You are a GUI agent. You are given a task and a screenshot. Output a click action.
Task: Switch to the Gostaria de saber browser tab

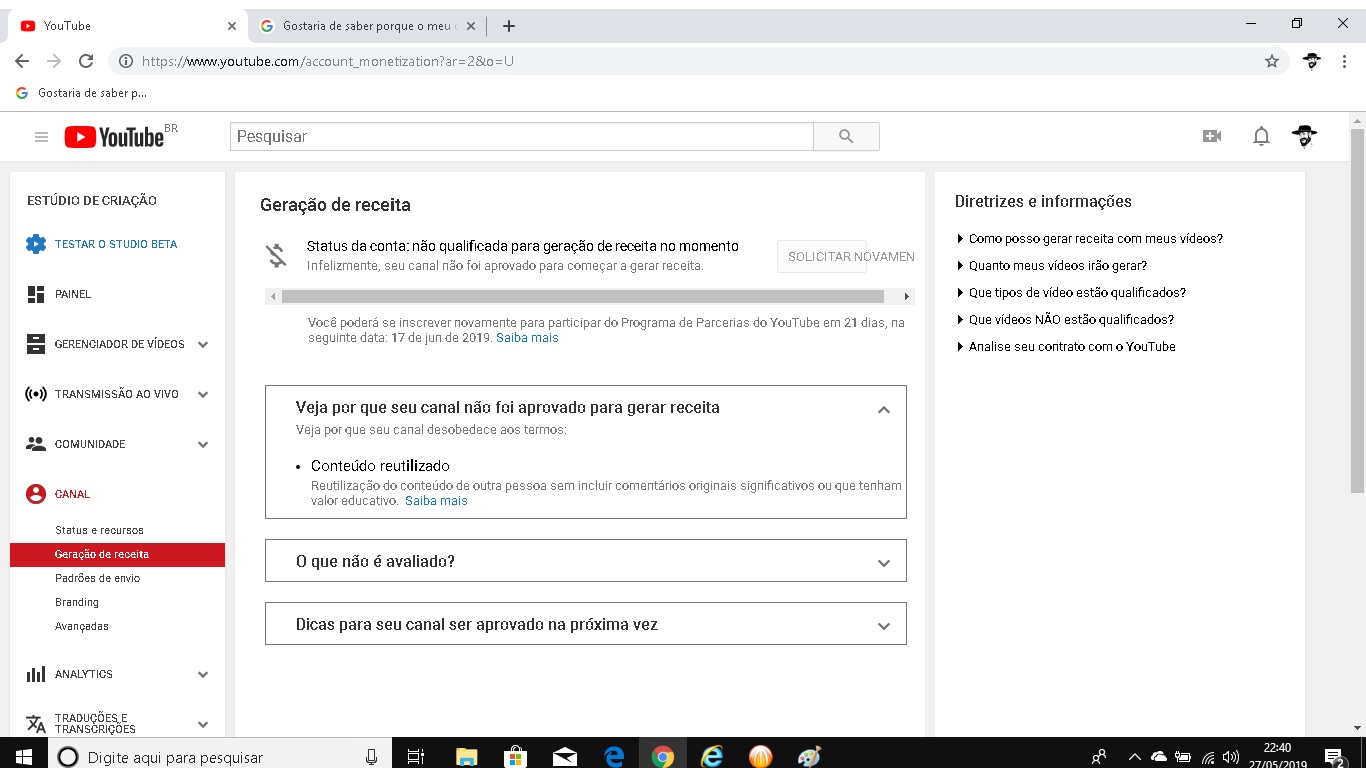pos(366,26)
